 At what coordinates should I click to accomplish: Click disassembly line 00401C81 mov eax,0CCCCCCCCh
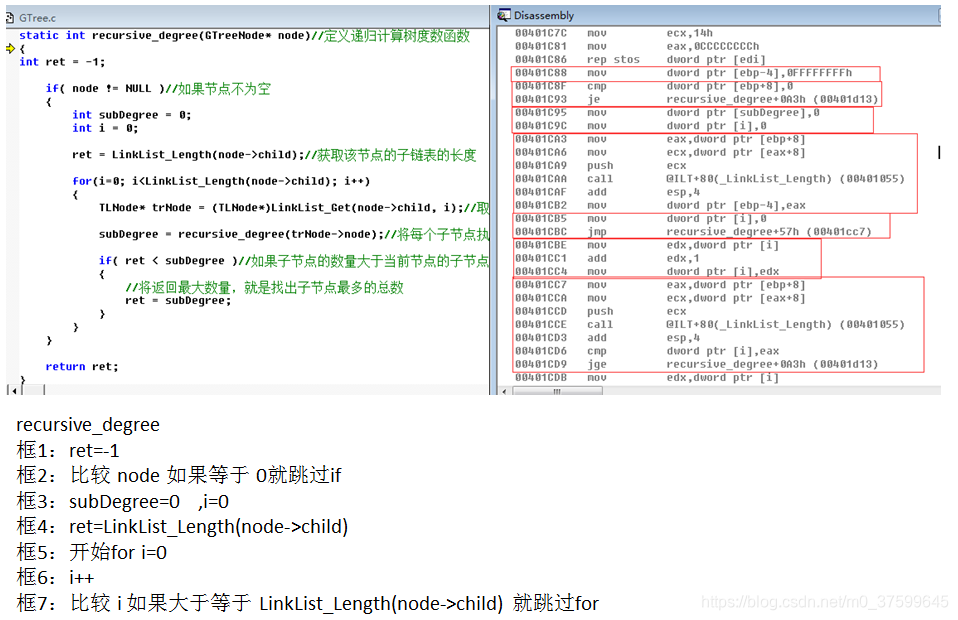pyautogui.click(x=637, y=46)
